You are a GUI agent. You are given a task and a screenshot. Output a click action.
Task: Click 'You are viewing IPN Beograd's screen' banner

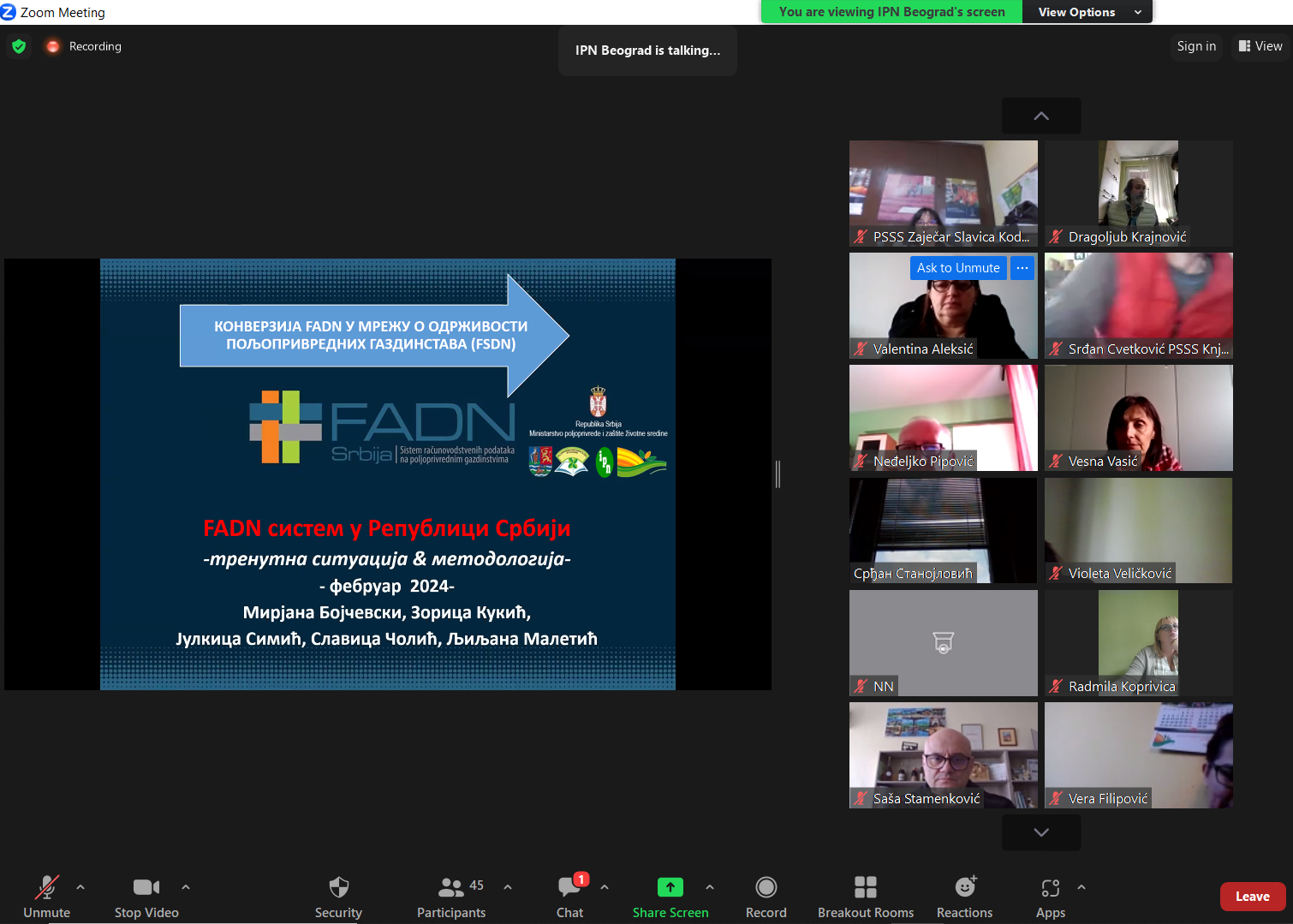click(891, 12)
